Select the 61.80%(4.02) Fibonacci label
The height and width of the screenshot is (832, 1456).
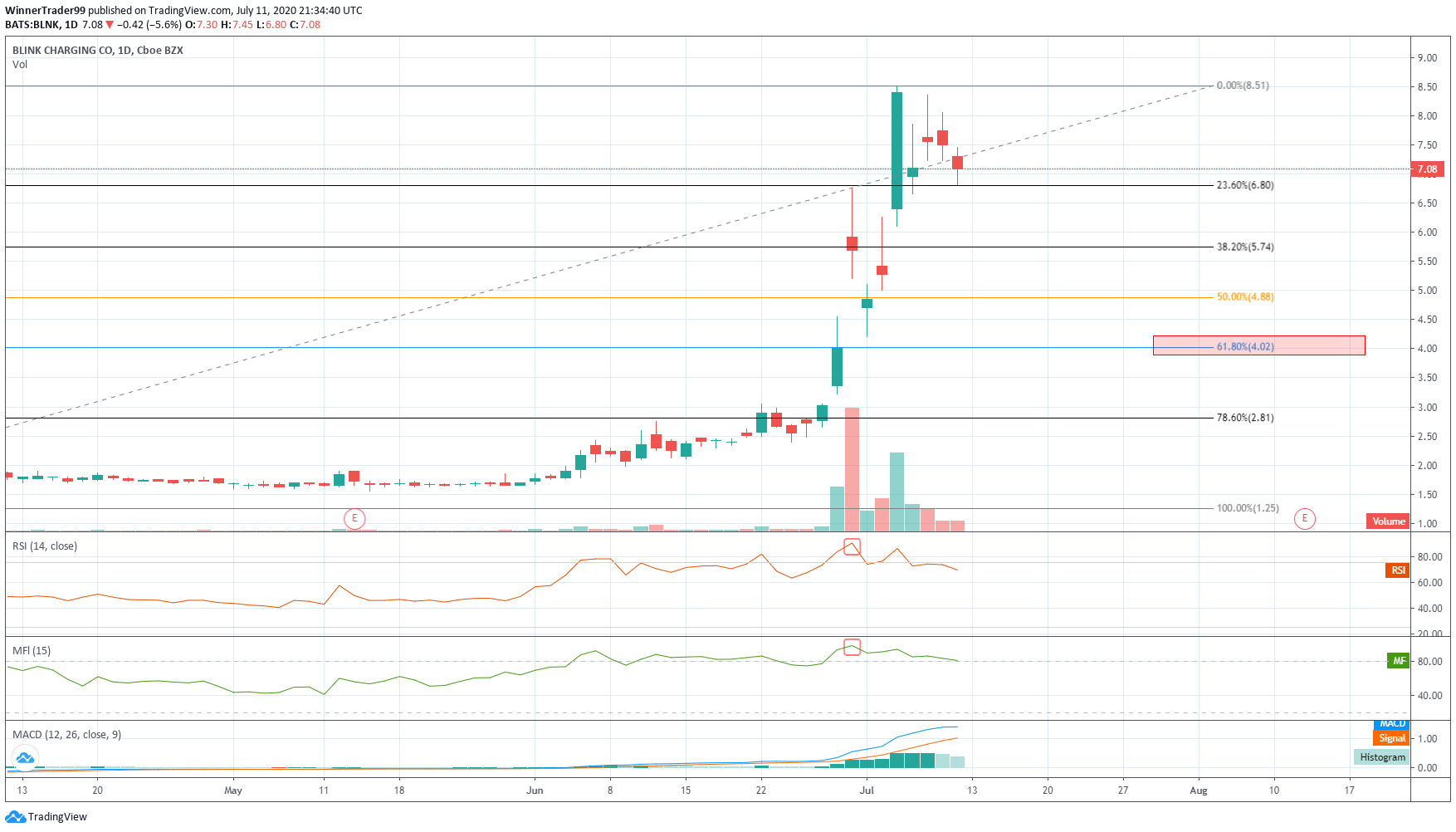click(x=1245, y=346)
